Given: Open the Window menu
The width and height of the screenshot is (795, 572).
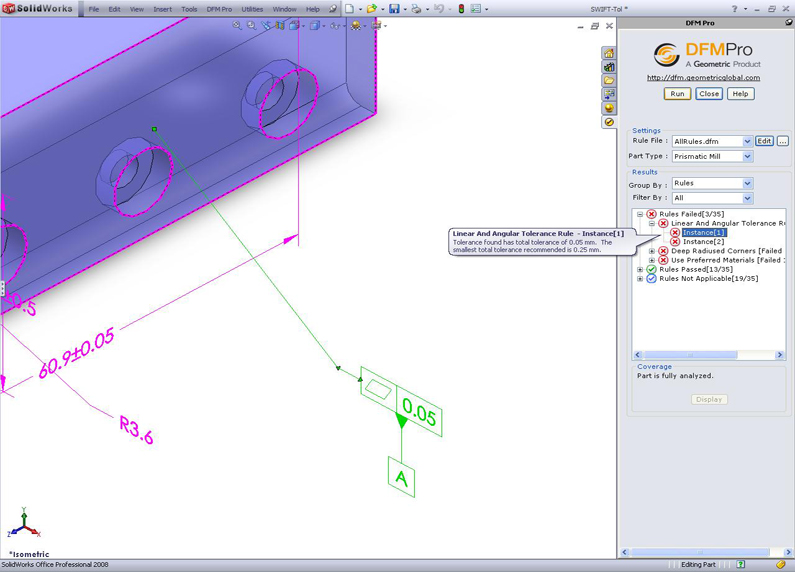Looking at the screenshot, I should click(284, 9).
